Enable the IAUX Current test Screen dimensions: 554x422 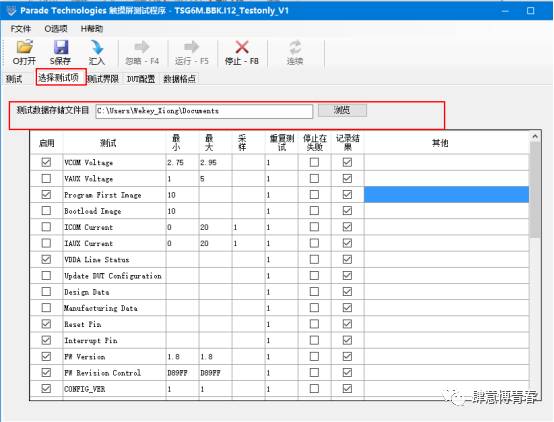(x=46, y=243)
